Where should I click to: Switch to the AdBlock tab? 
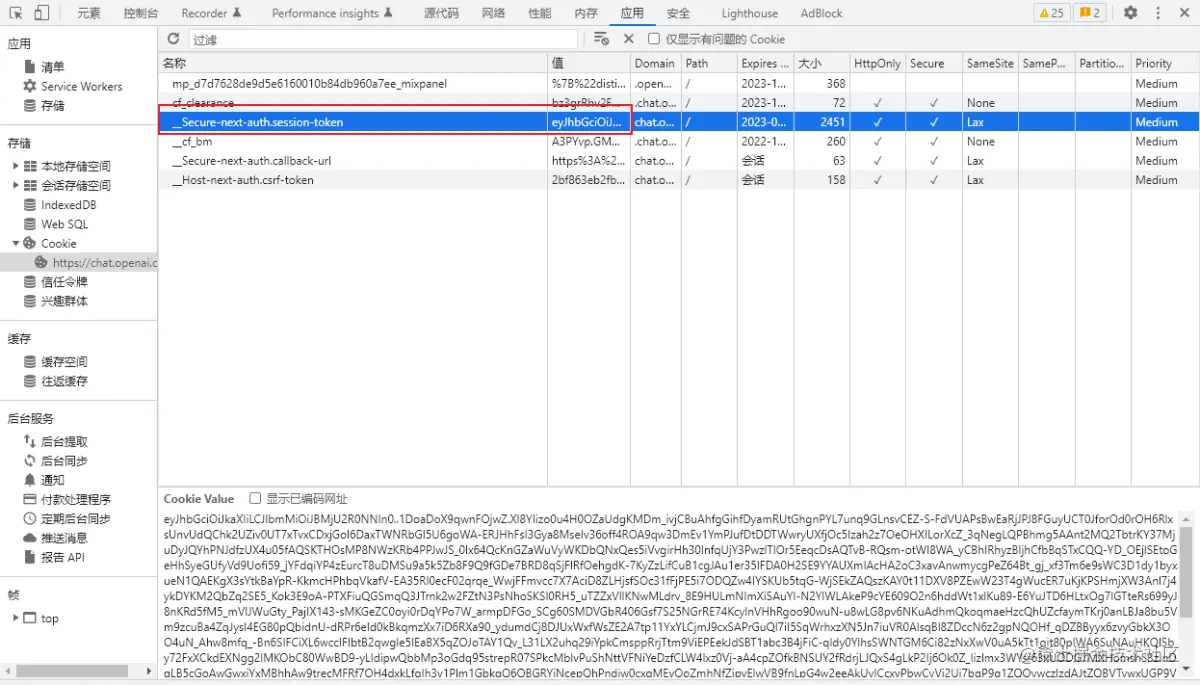coord(821,13)
